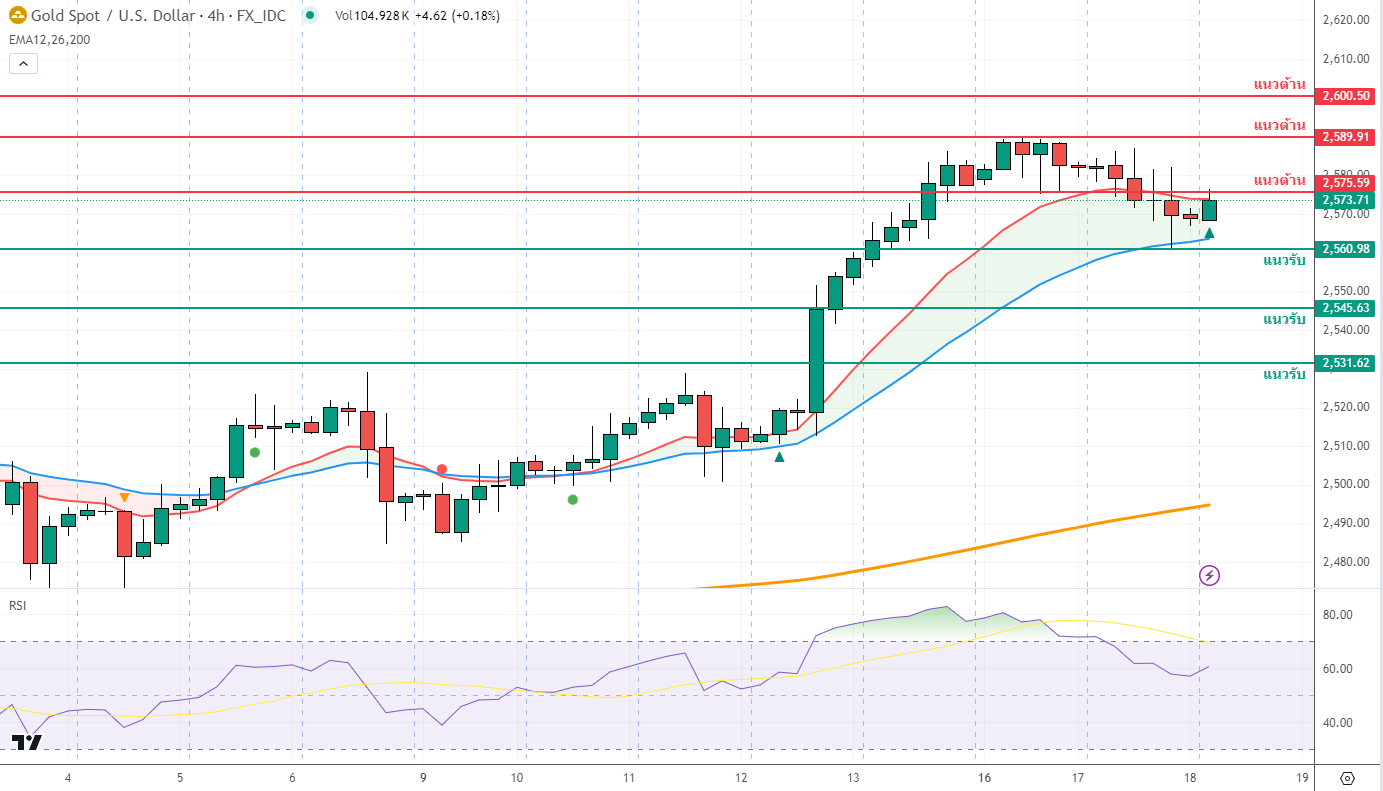Click date 16 on the time axis
The width and height of the screenshot is (1383, 791).
pos(984,778)
